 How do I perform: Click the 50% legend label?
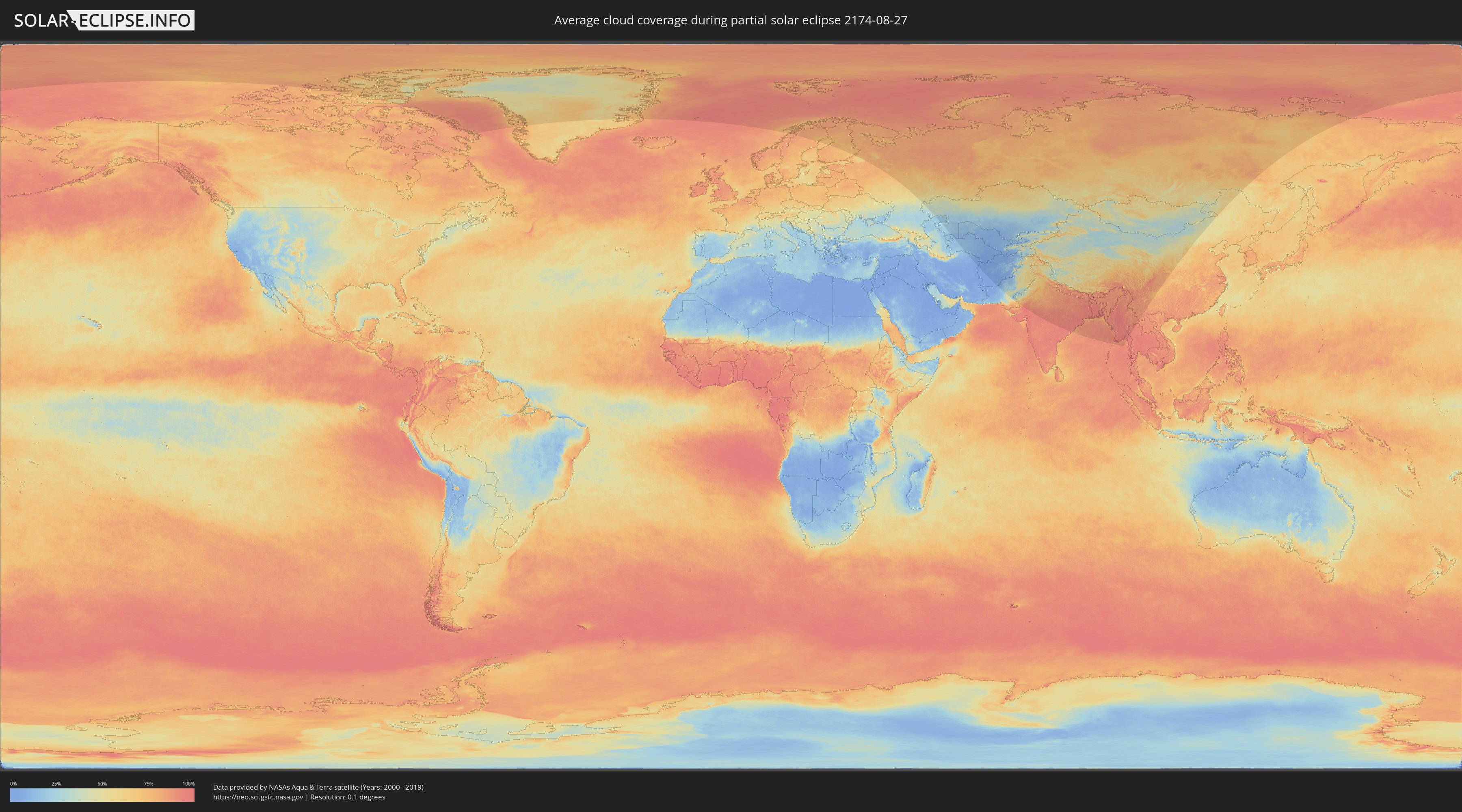(x=102, y=784)
